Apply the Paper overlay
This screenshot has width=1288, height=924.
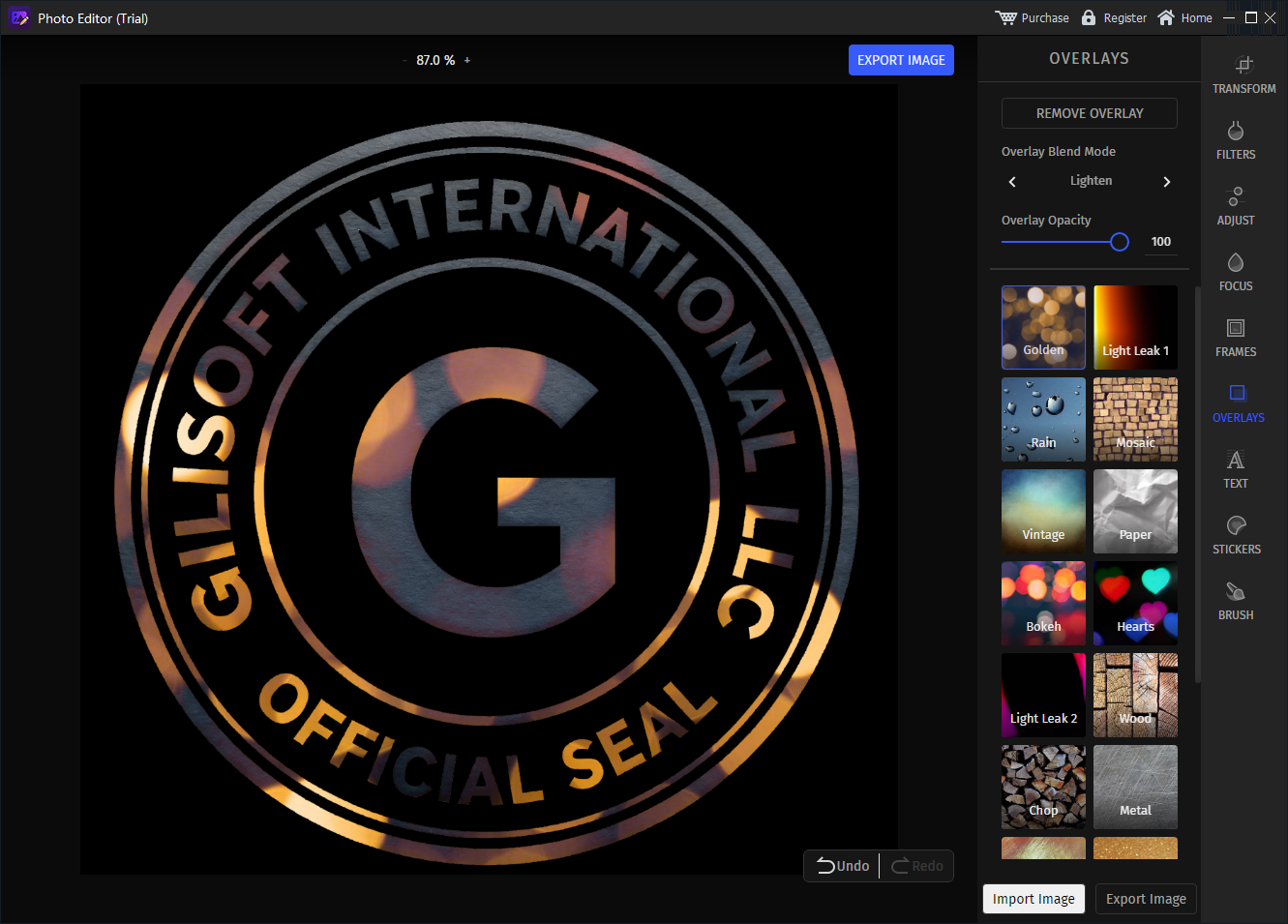pos(1135,511)
